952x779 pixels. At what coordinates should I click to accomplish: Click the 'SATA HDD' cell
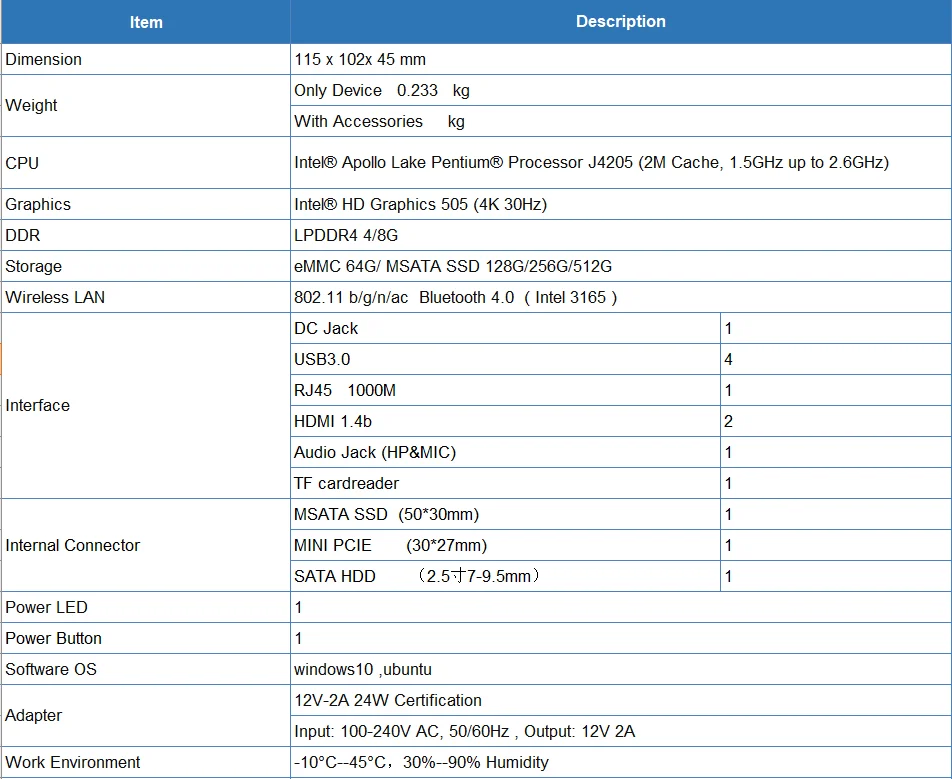[505, 576]
